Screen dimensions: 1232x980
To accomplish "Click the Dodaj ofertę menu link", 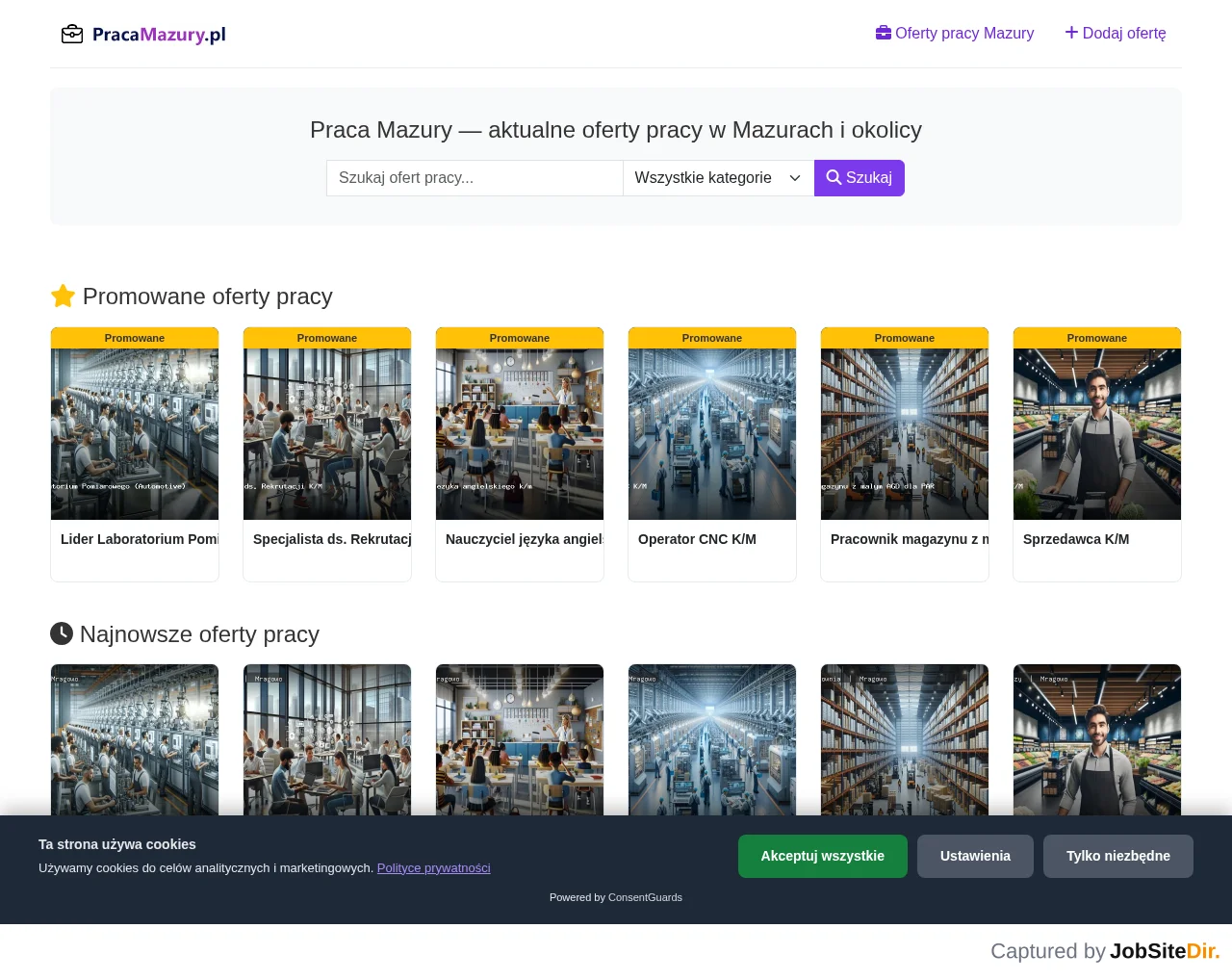I will (1116, 34).
